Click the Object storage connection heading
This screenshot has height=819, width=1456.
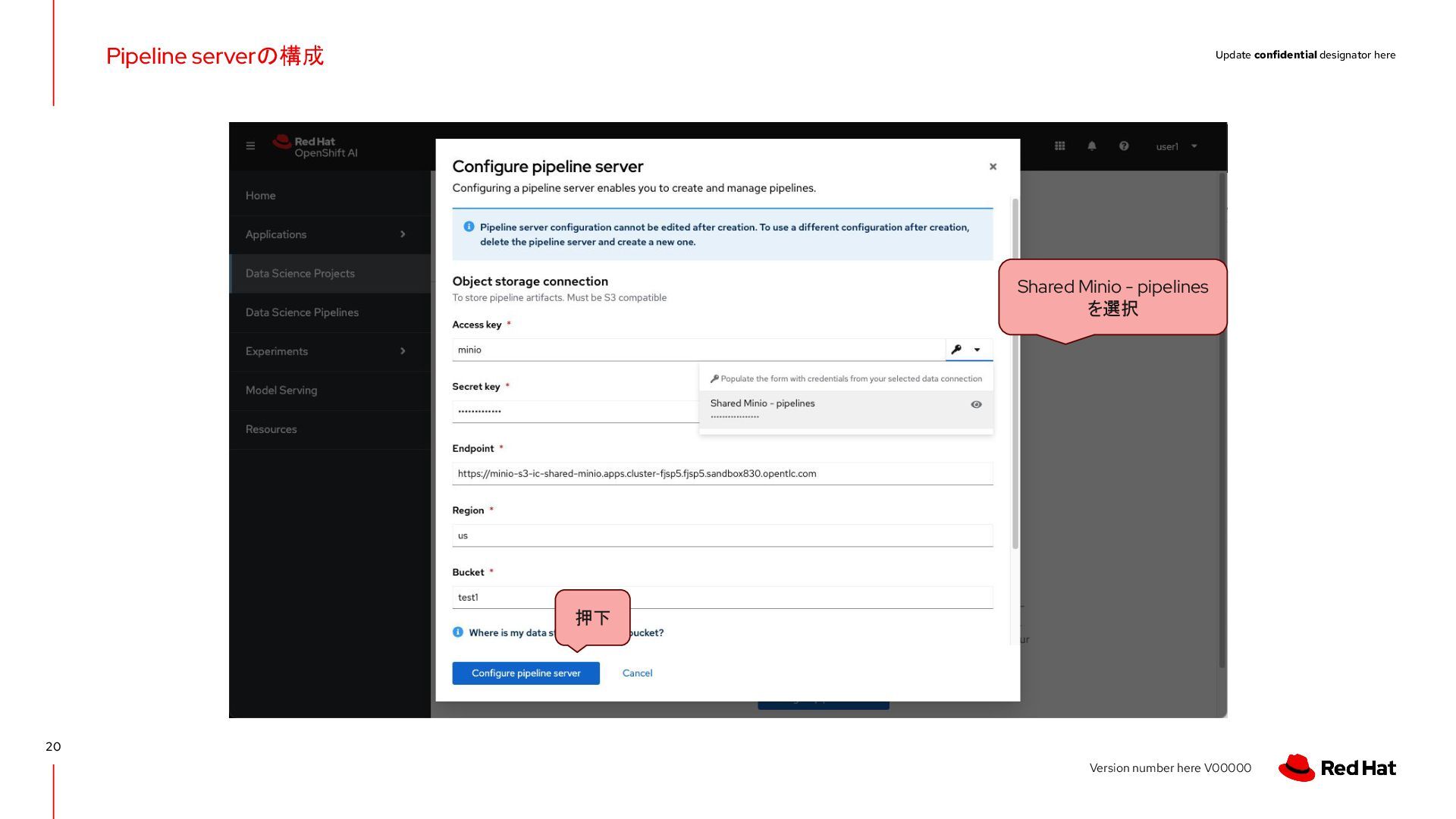click(x=530, y=281)
